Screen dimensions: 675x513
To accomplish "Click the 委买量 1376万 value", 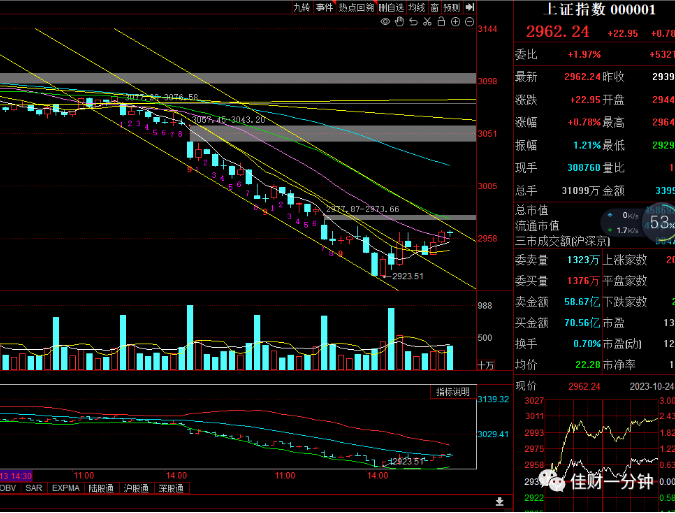I will 583,281.
